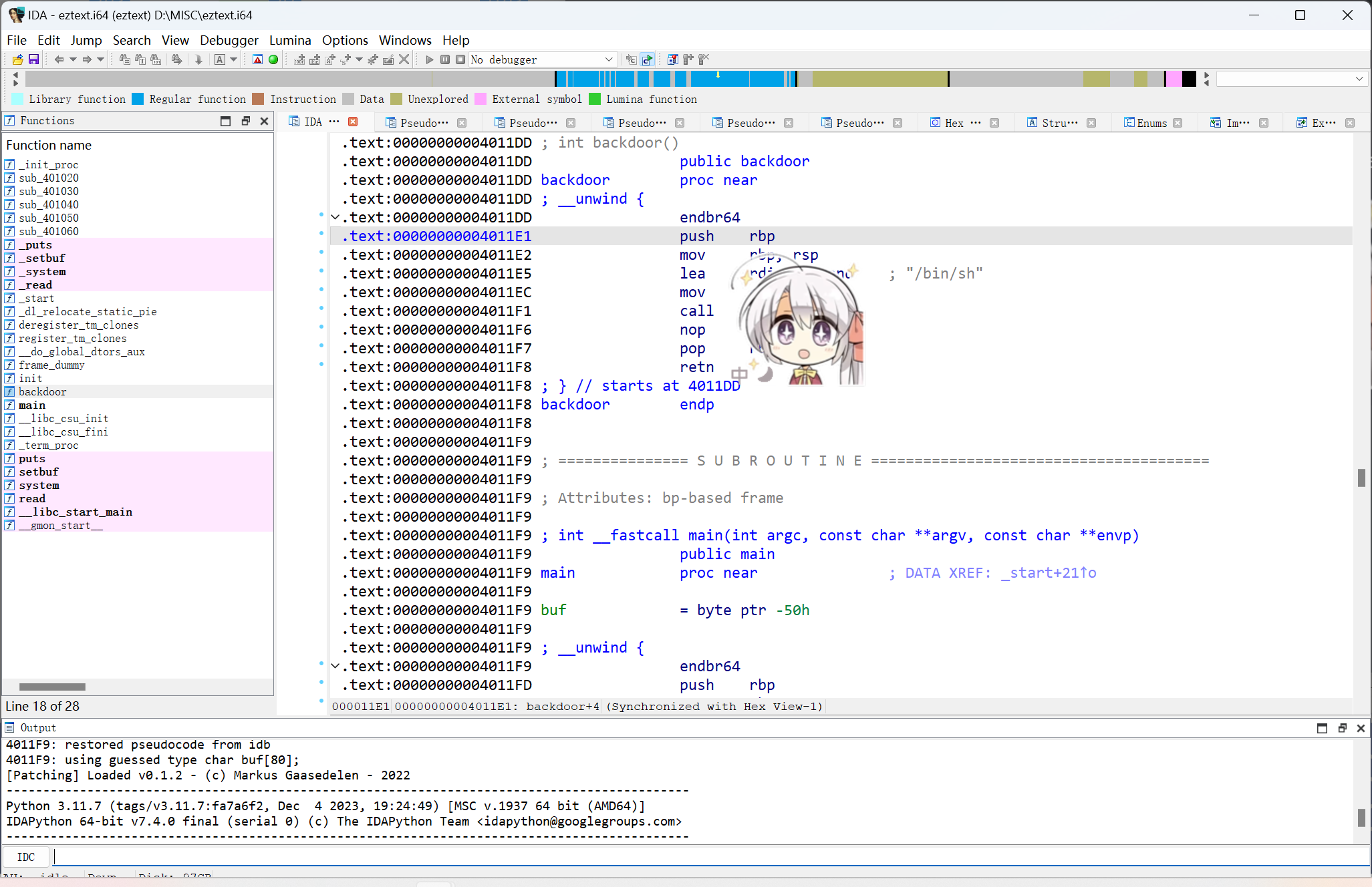
Task: Click the undefine X icon
Action: coord(404,59)
